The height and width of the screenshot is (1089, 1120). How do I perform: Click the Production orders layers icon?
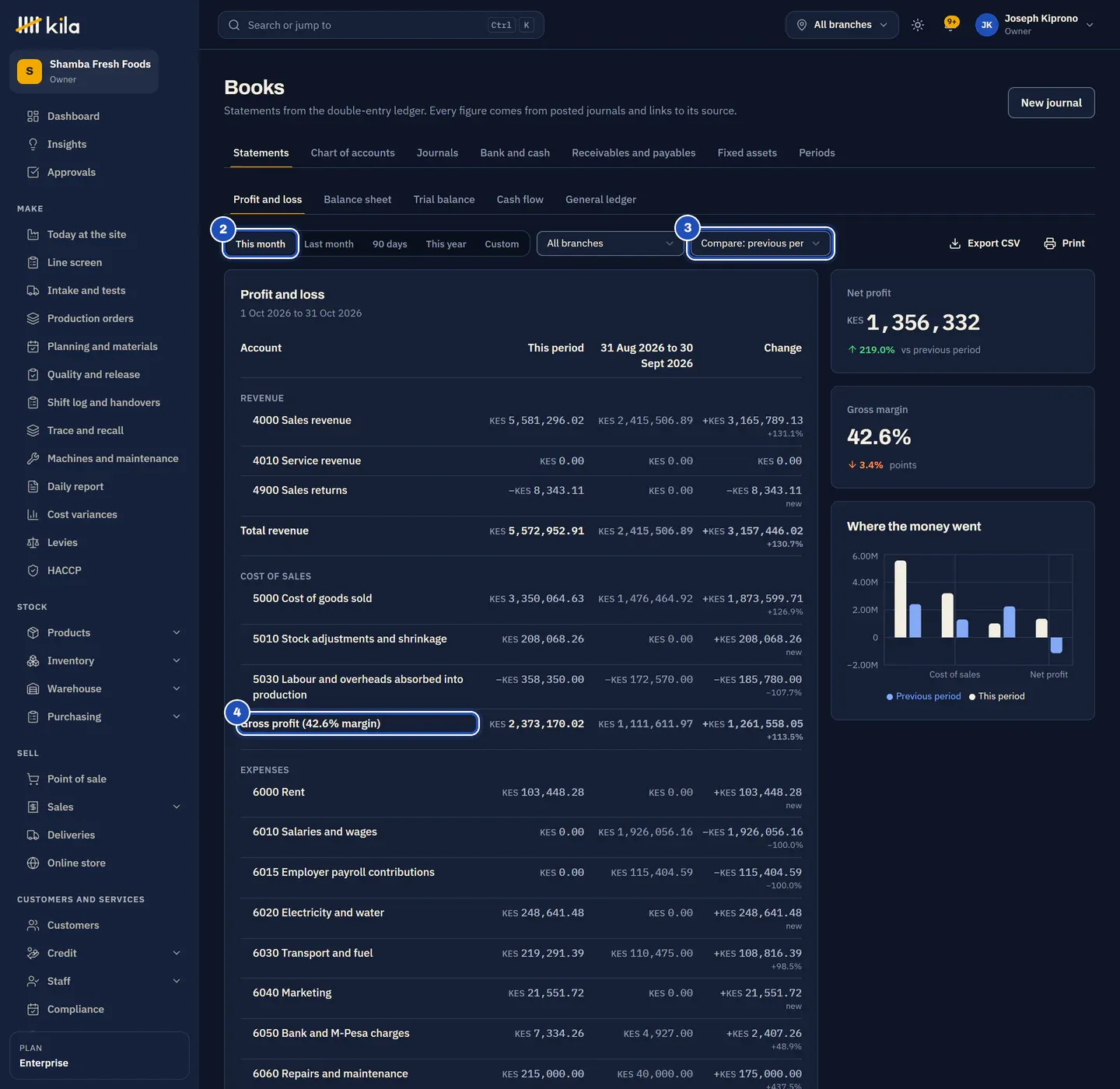[x=33, y=318]
